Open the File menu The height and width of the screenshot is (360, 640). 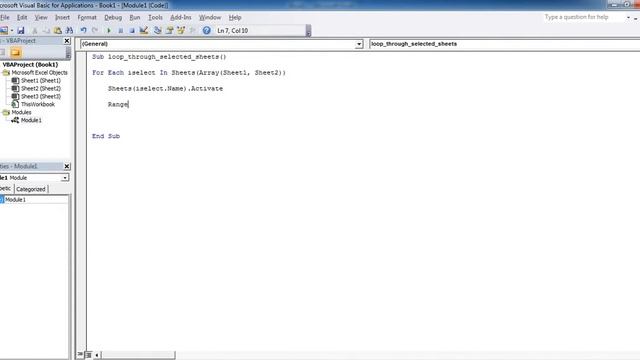tap(5, 18)
